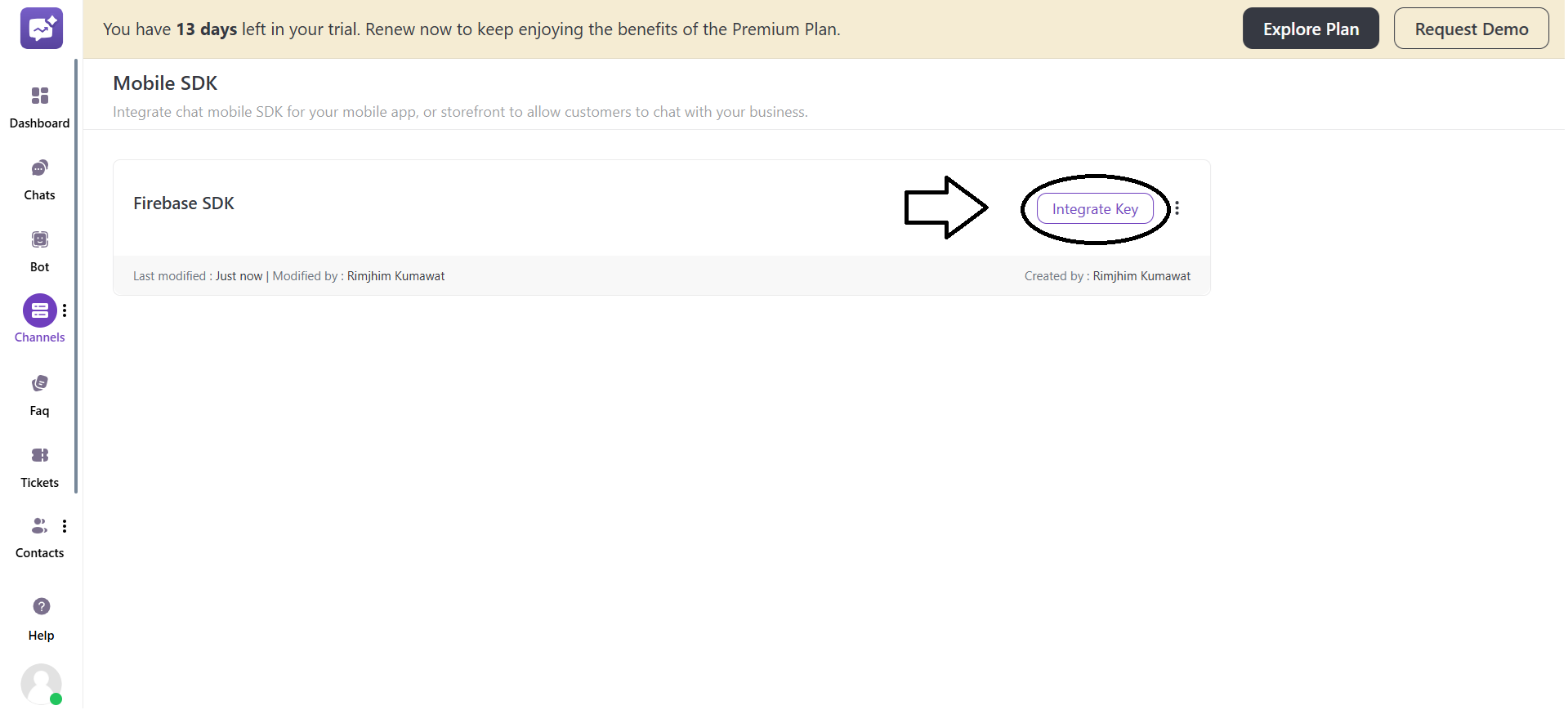Select the Firebase SDK card title
1568x710 pixels.
click(184, 203)
